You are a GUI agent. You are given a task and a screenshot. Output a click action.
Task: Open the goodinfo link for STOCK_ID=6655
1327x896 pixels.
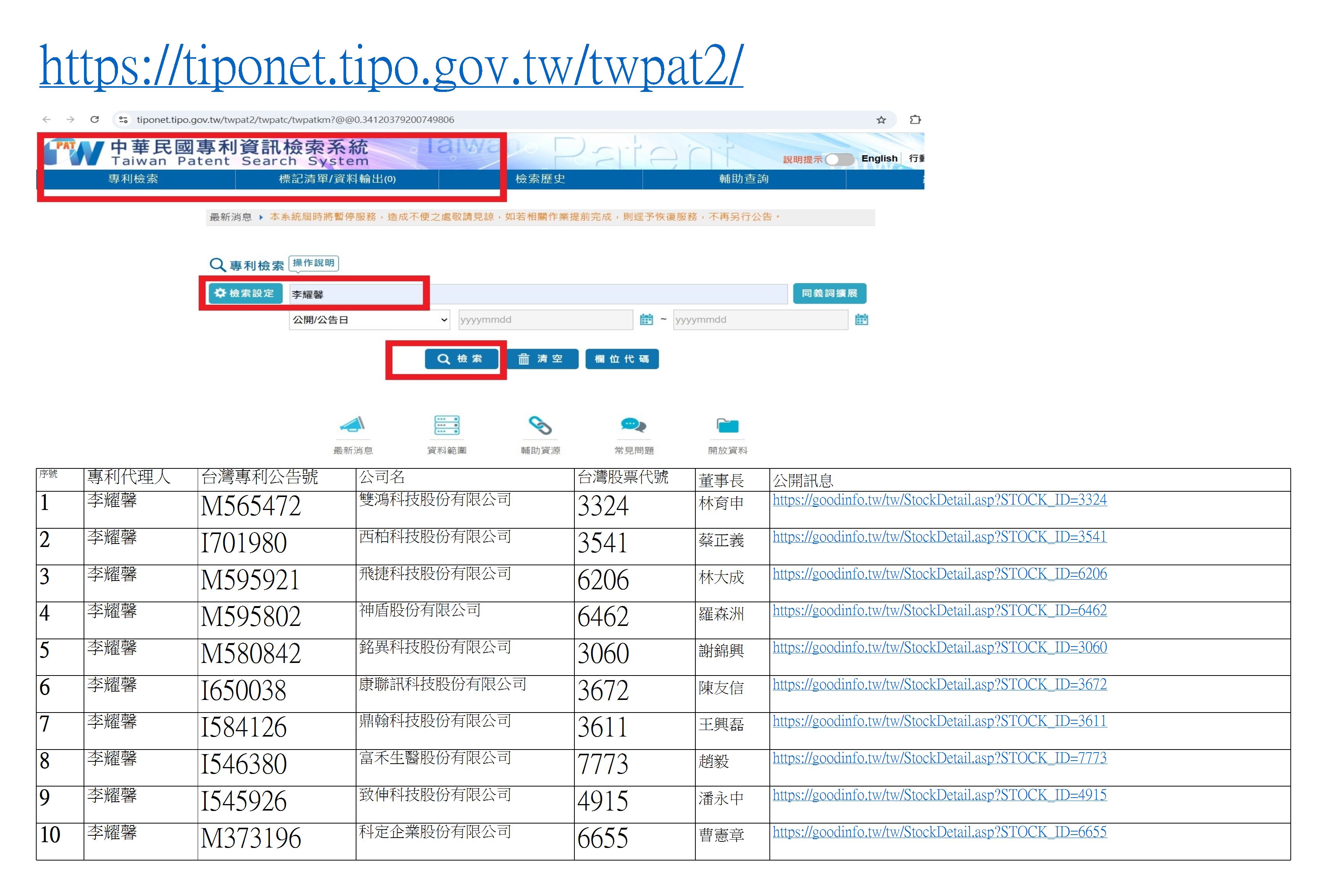[x=939, y=832]
